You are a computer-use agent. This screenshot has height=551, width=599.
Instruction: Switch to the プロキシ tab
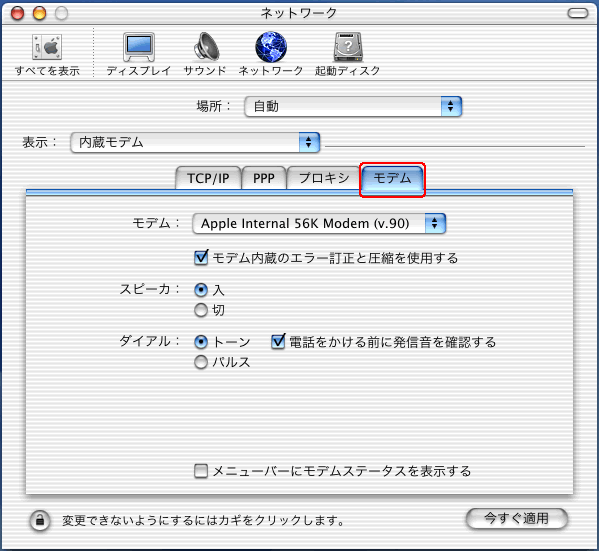[324, 178]
